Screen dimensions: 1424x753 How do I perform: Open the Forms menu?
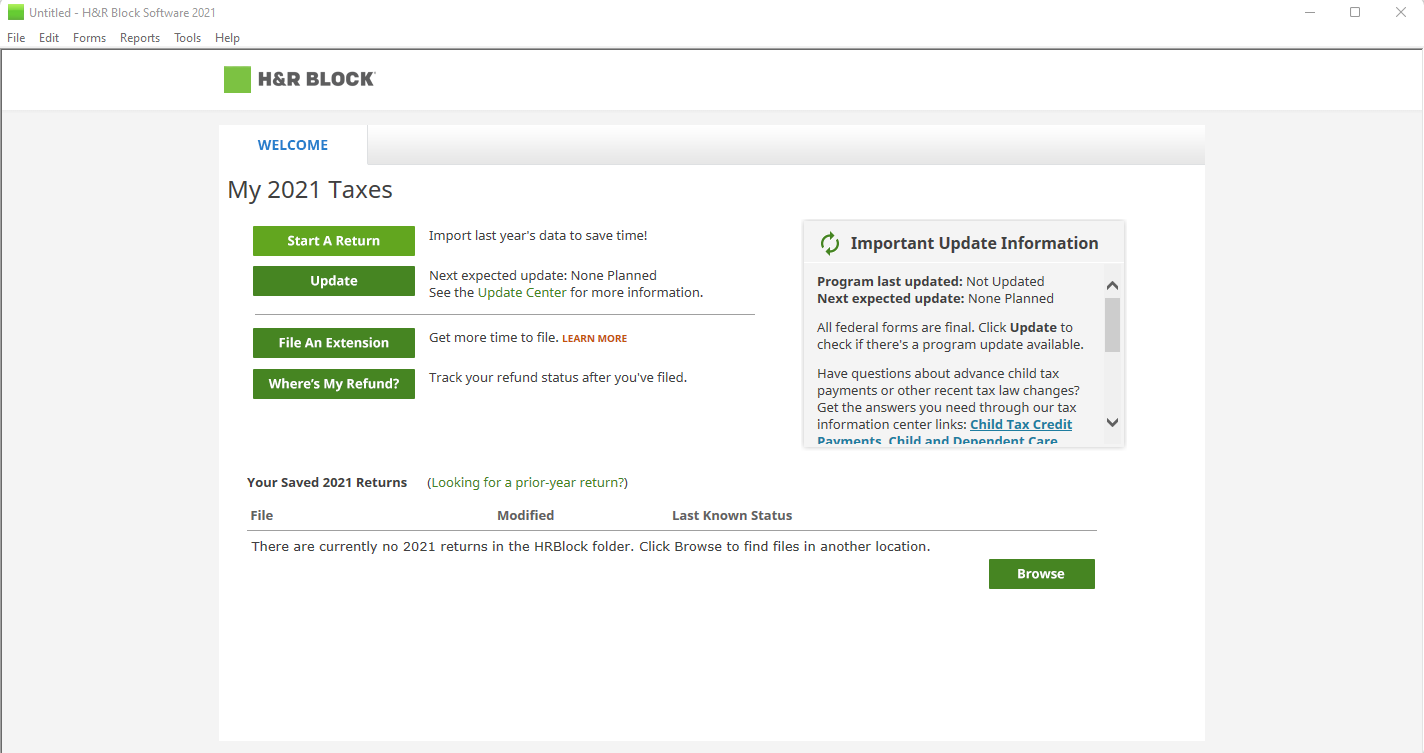click(89, 37)
